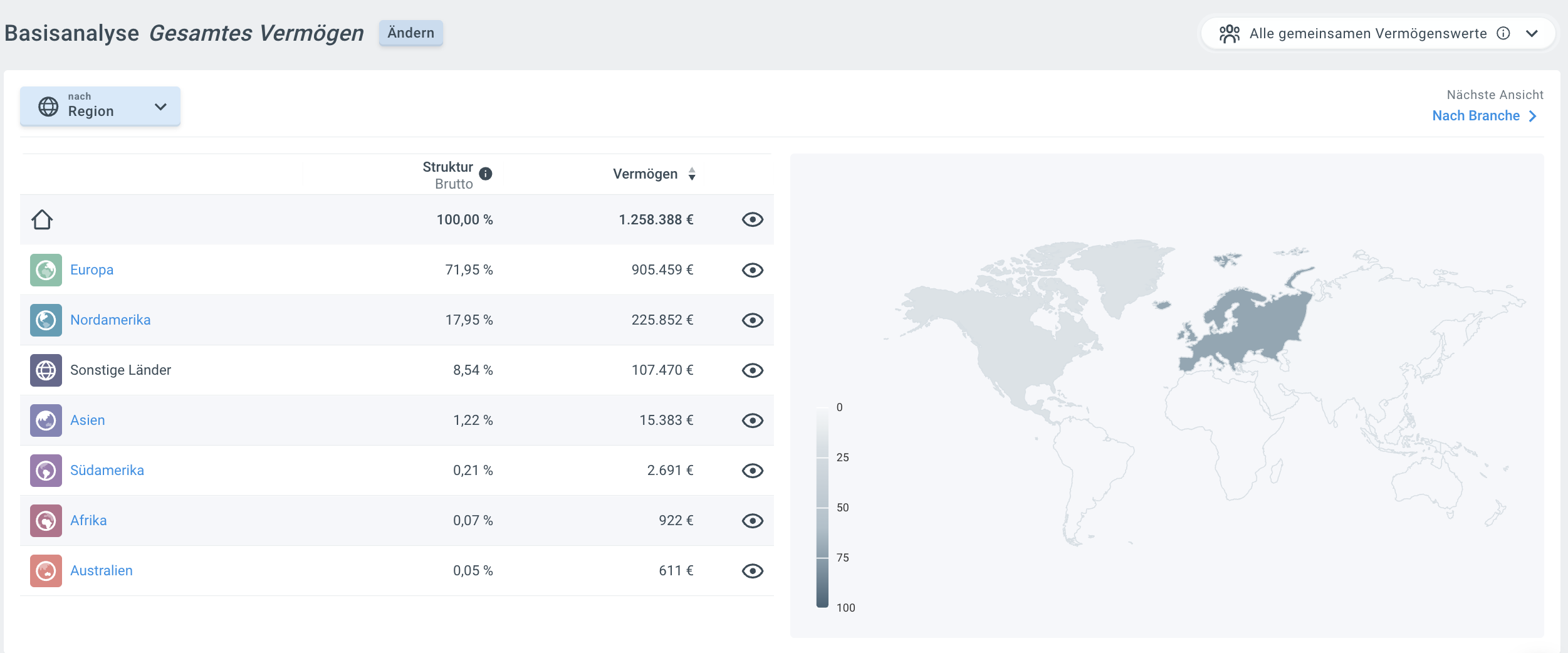Click the Südamerika region icon

(46, 471)
